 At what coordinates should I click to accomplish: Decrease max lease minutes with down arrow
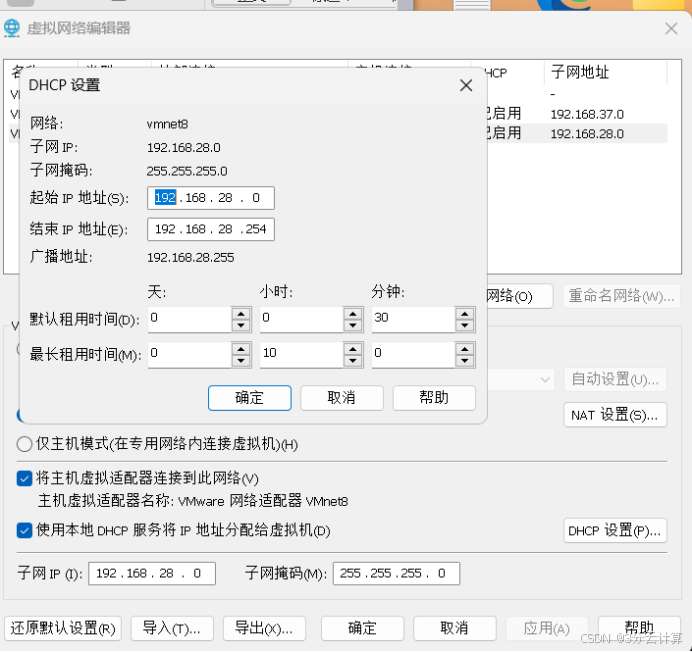(465, 360)
